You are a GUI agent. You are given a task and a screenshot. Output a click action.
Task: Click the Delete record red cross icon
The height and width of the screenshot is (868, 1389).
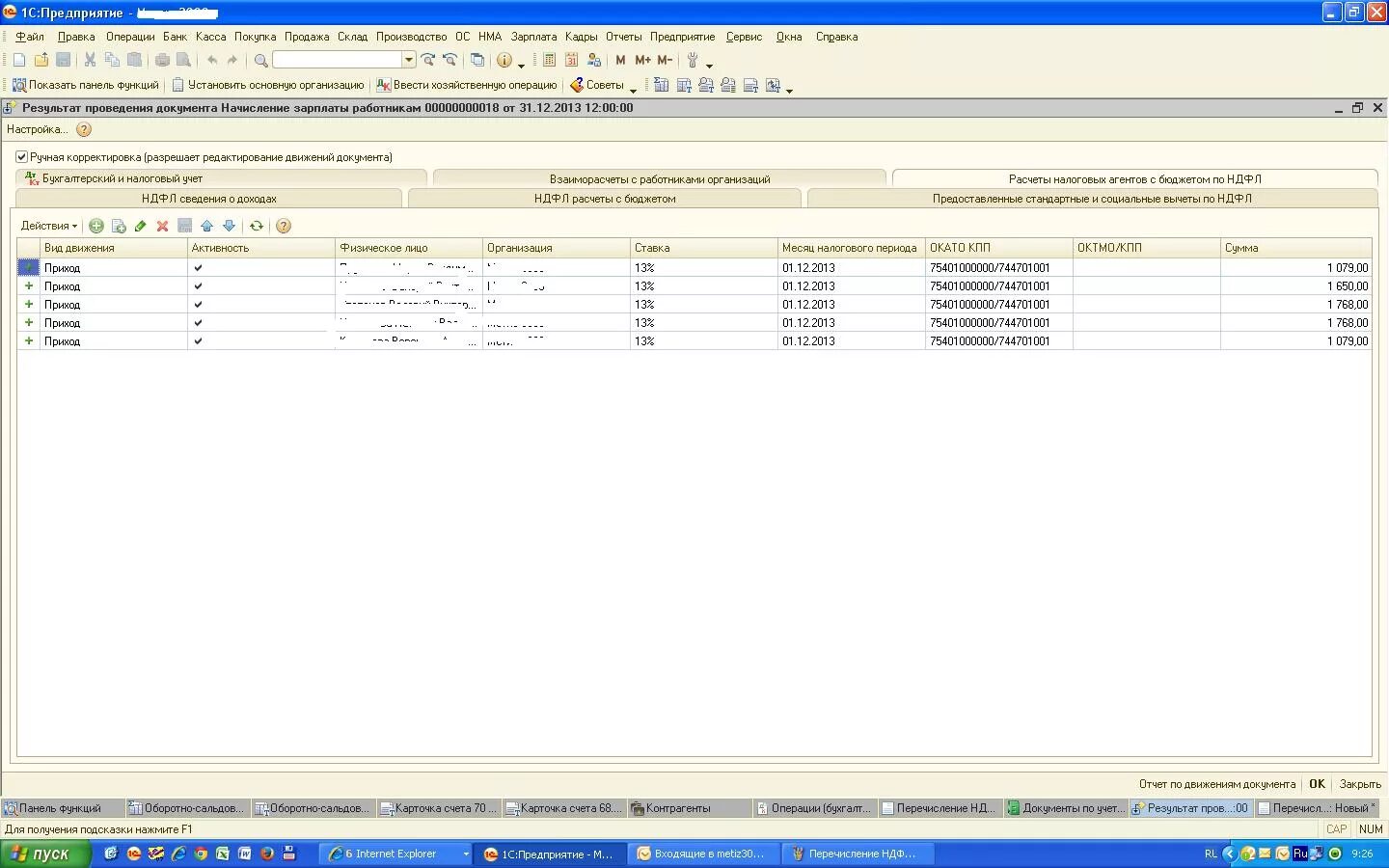(x=162, y=226)
